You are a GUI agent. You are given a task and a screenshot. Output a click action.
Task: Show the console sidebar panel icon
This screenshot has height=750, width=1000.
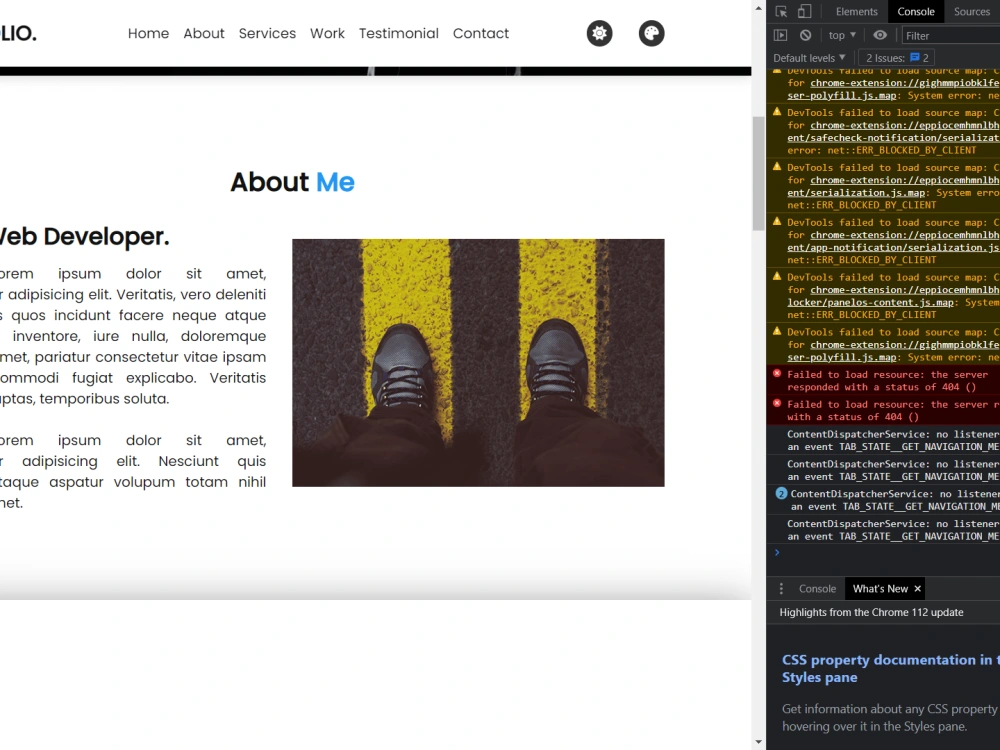coord(780,35)
